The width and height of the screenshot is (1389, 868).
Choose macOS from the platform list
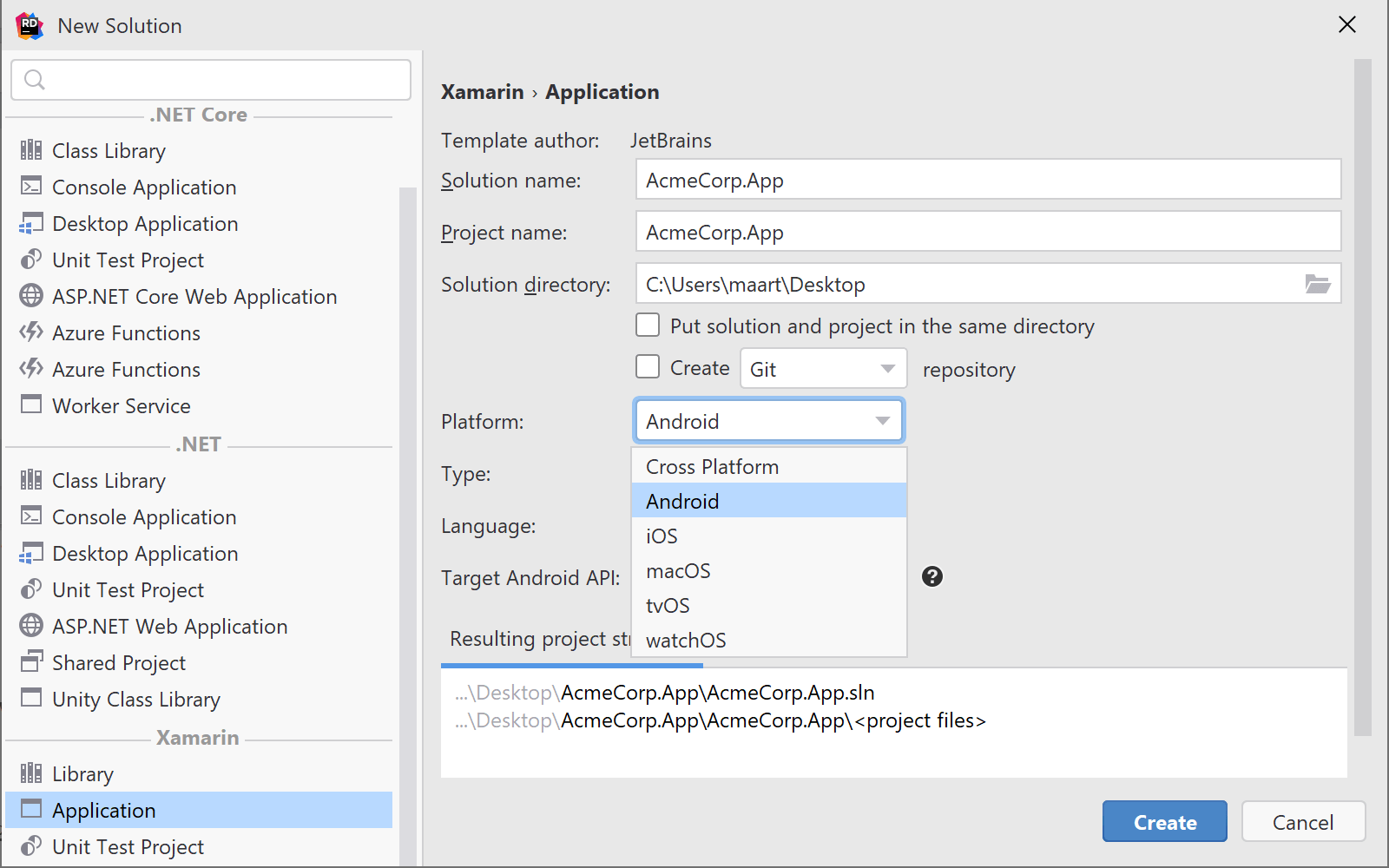(x=769, y=570)
